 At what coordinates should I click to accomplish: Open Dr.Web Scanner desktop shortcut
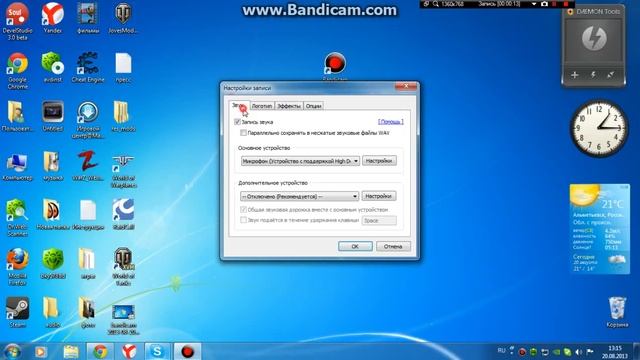pyautogui.click(x=17, y=218)
